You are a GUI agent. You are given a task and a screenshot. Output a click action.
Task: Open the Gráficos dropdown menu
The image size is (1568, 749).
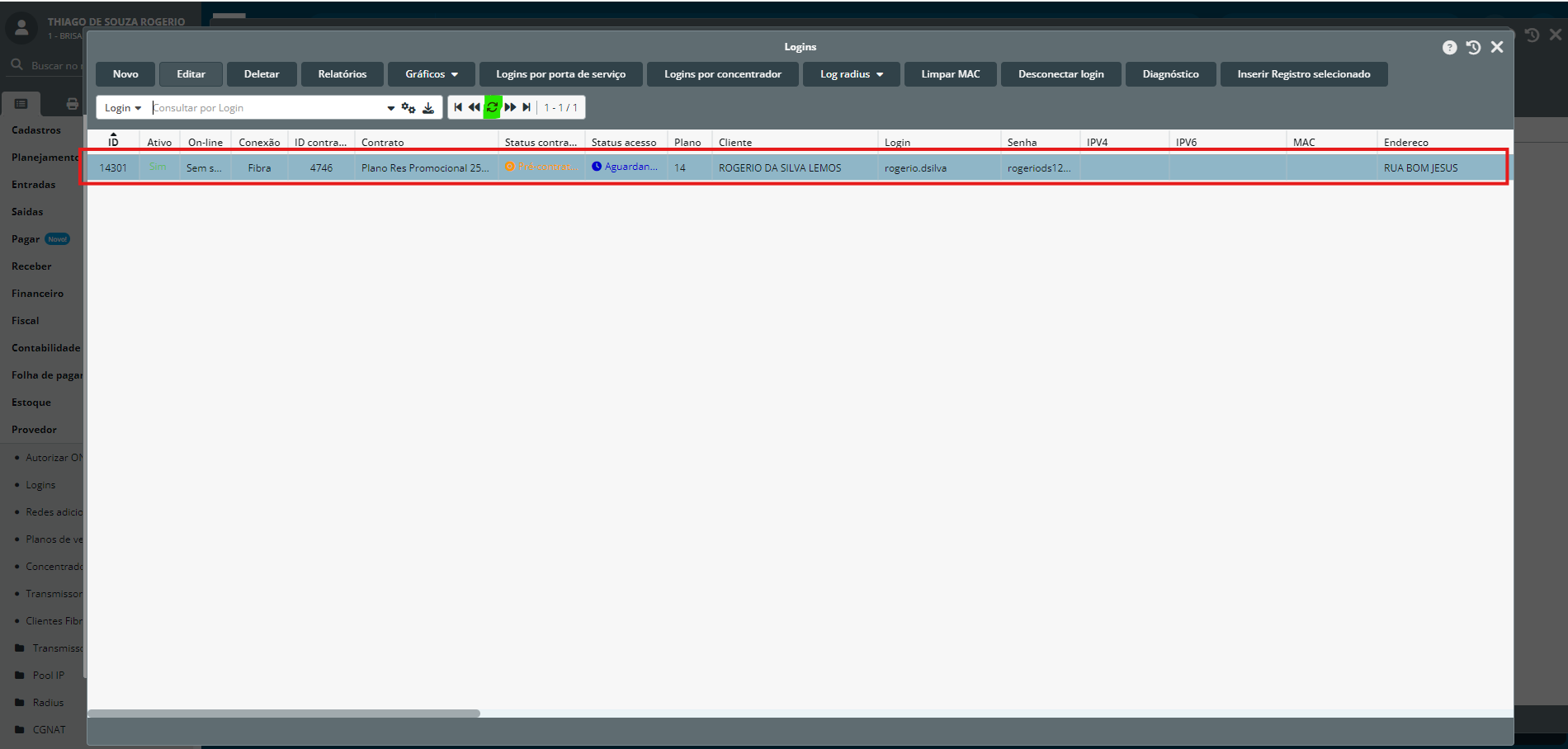(x=431, y=74)
